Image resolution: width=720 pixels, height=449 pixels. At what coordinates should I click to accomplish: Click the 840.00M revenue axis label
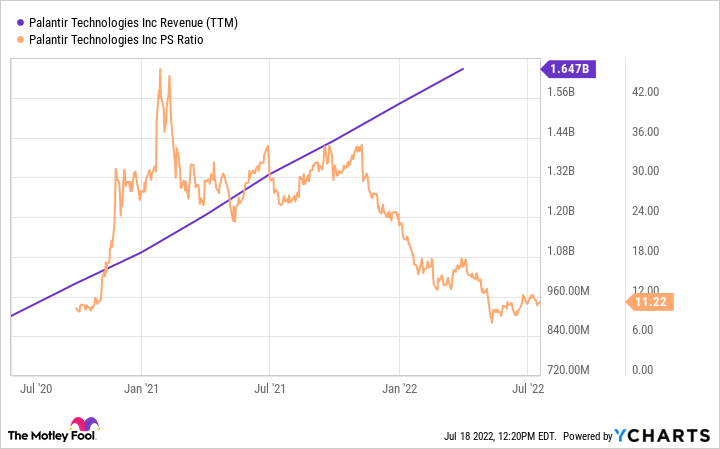point(568,330)
